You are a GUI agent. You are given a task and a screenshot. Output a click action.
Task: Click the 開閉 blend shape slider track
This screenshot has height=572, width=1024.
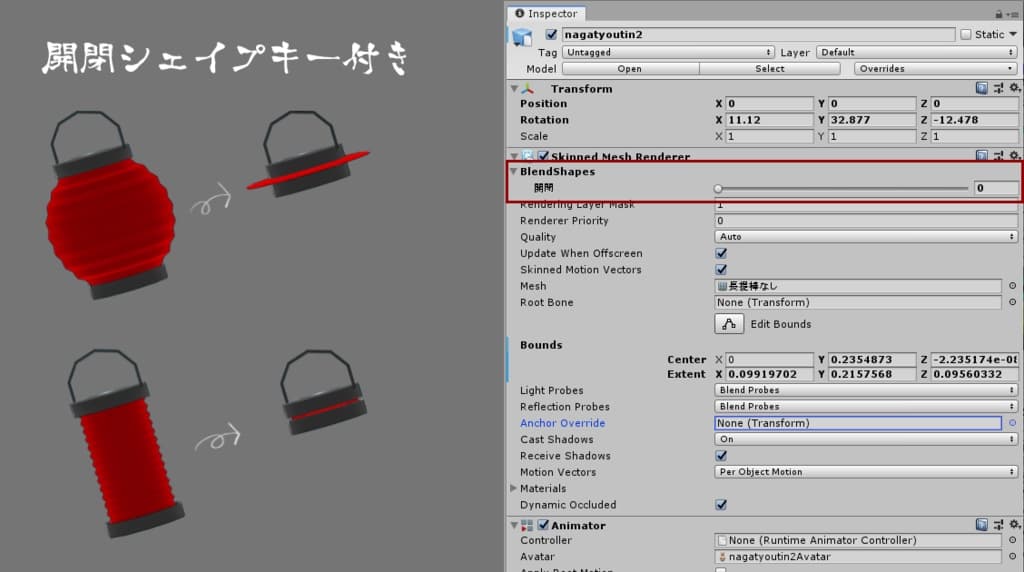[842, 188]
